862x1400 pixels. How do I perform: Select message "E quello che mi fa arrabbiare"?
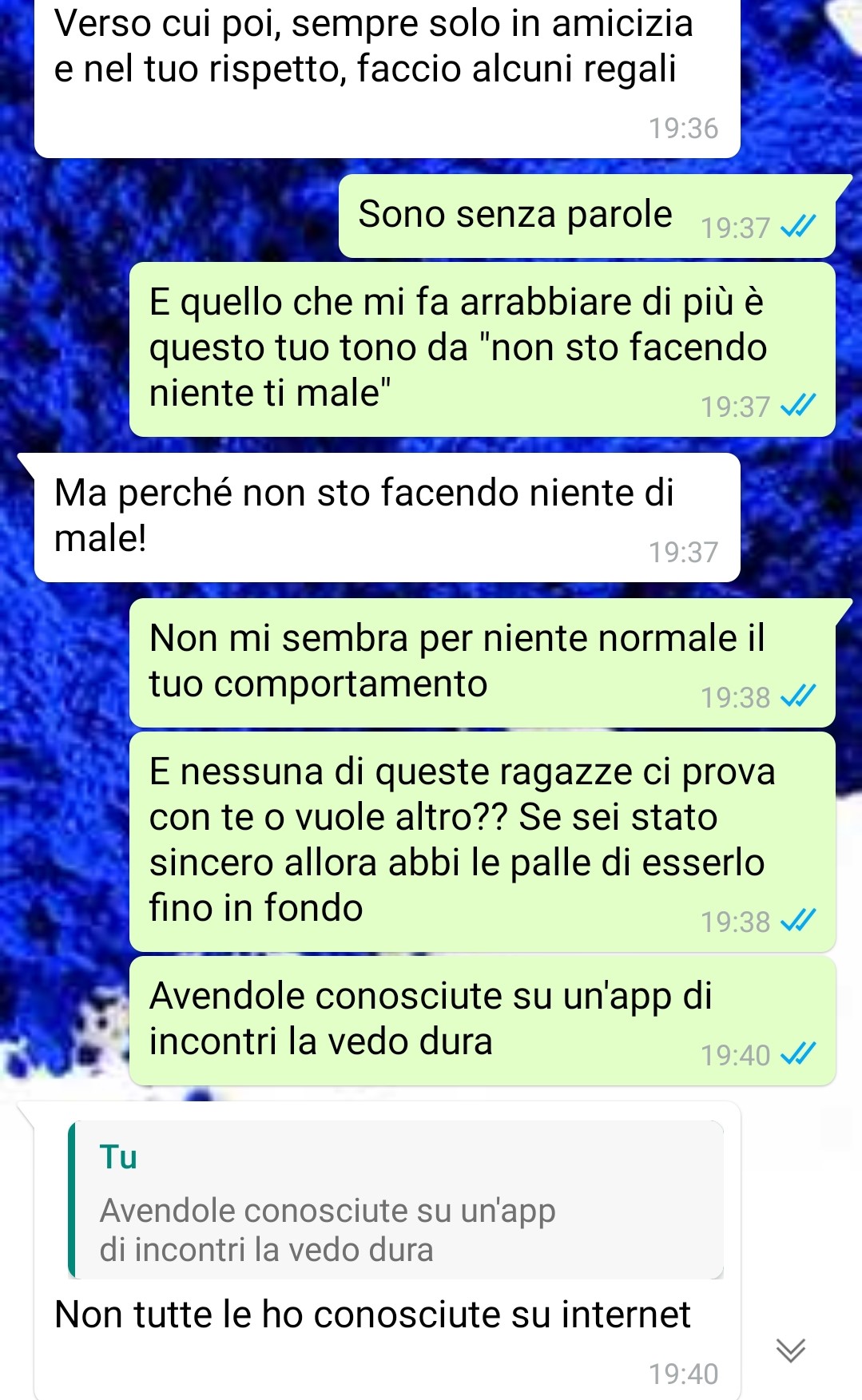point(483,349)
